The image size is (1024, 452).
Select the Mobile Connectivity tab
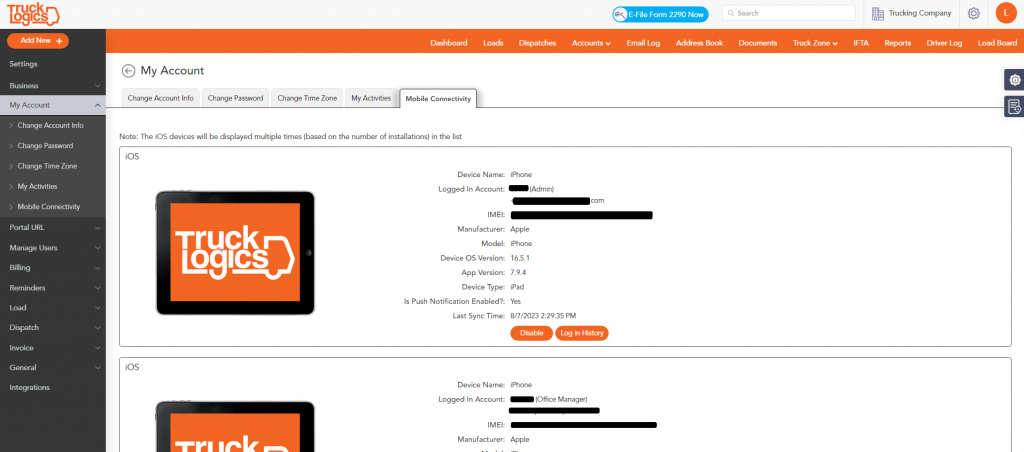point(438,99)
